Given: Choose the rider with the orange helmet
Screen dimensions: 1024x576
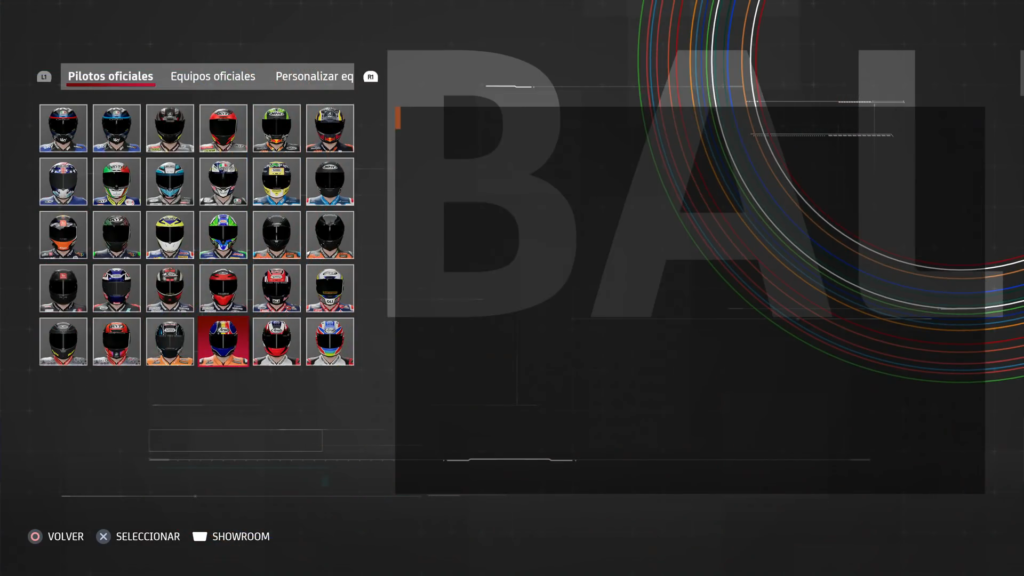Looking at the screenshot, I should click(64, 235).
